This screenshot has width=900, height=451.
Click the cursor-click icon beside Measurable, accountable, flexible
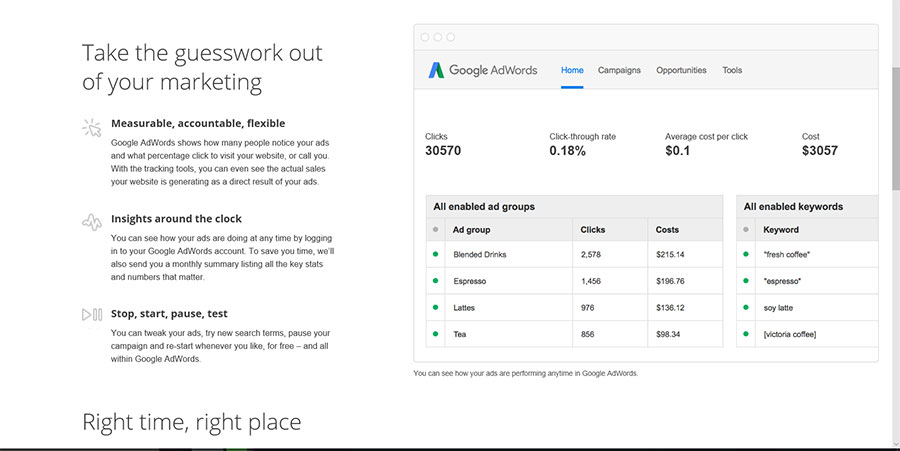pyautogui.click(x=92, y=127)
